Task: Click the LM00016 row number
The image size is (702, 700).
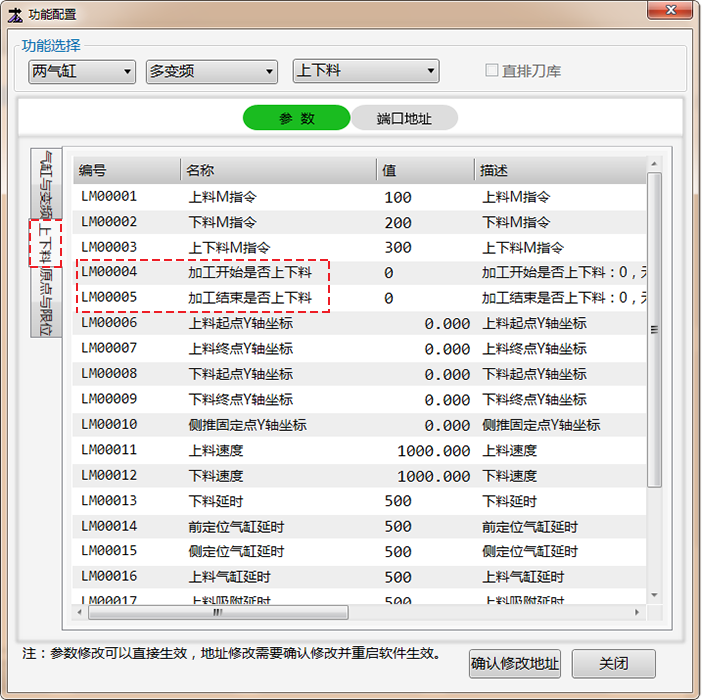Action: [x=109, y=576]
